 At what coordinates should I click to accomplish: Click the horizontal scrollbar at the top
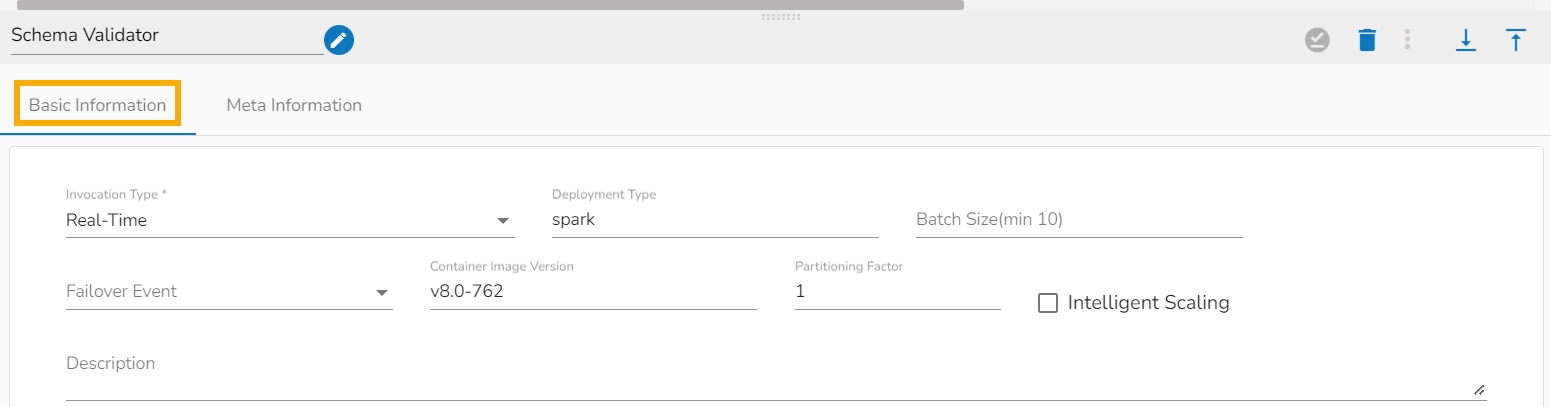490,4
